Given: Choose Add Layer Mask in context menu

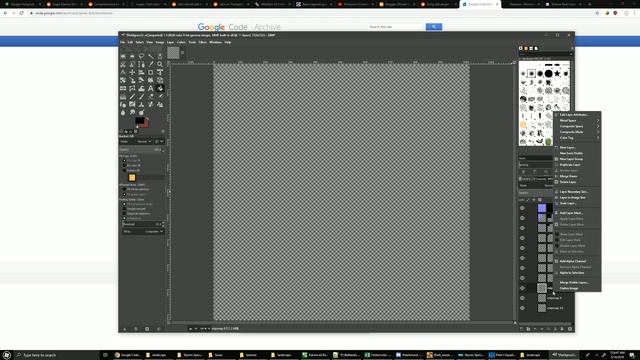Looking at the screenshot, I should point(577,213).
